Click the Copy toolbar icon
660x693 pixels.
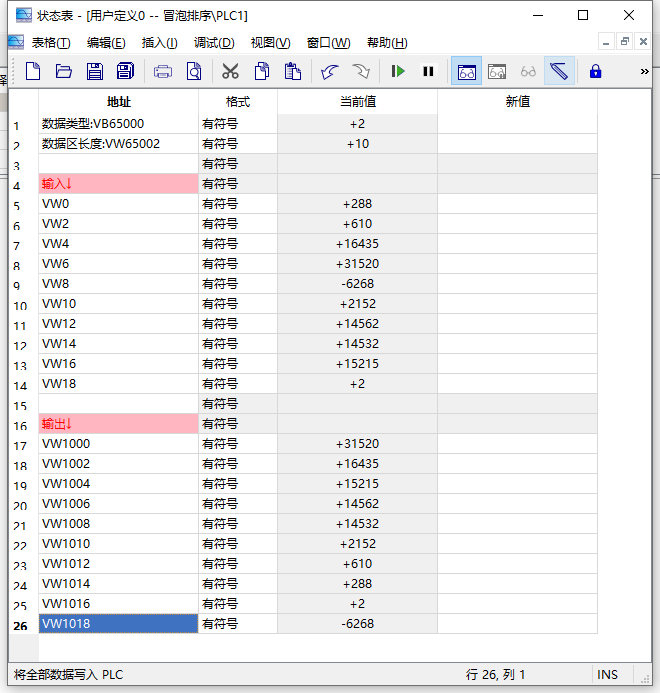click(262, 71)
